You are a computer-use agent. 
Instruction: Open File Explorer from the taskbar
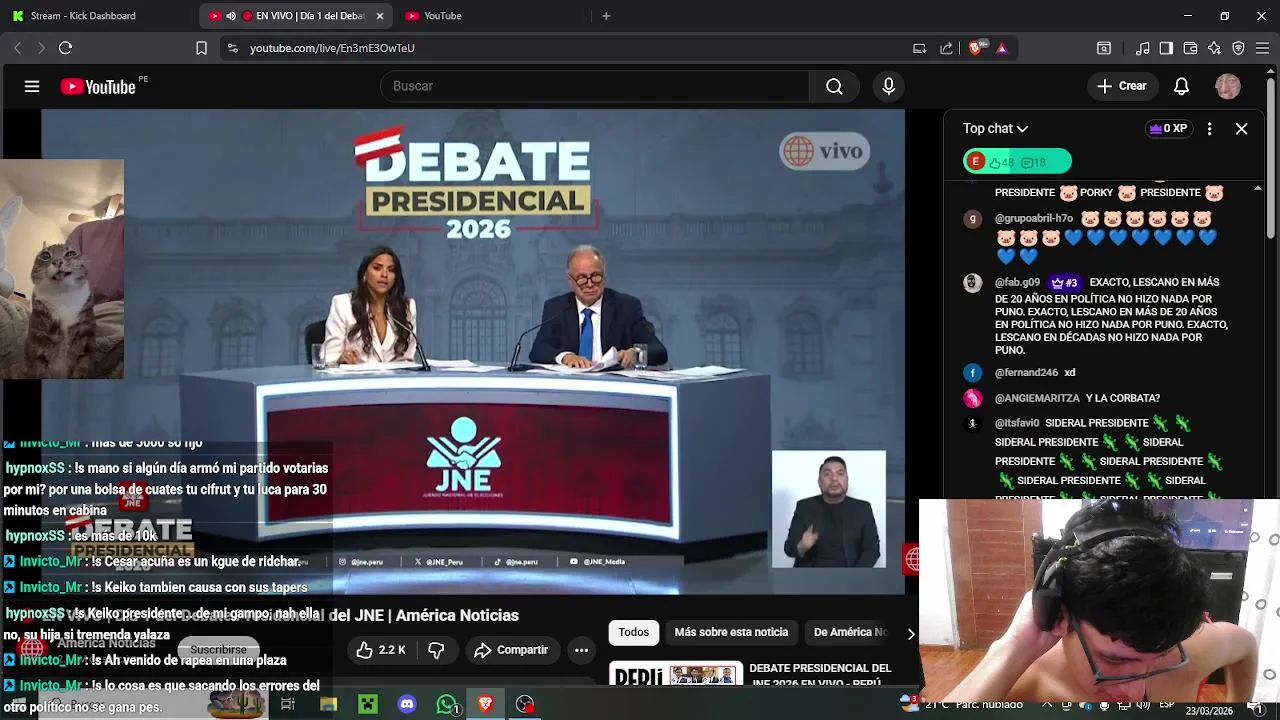(328, 704)
